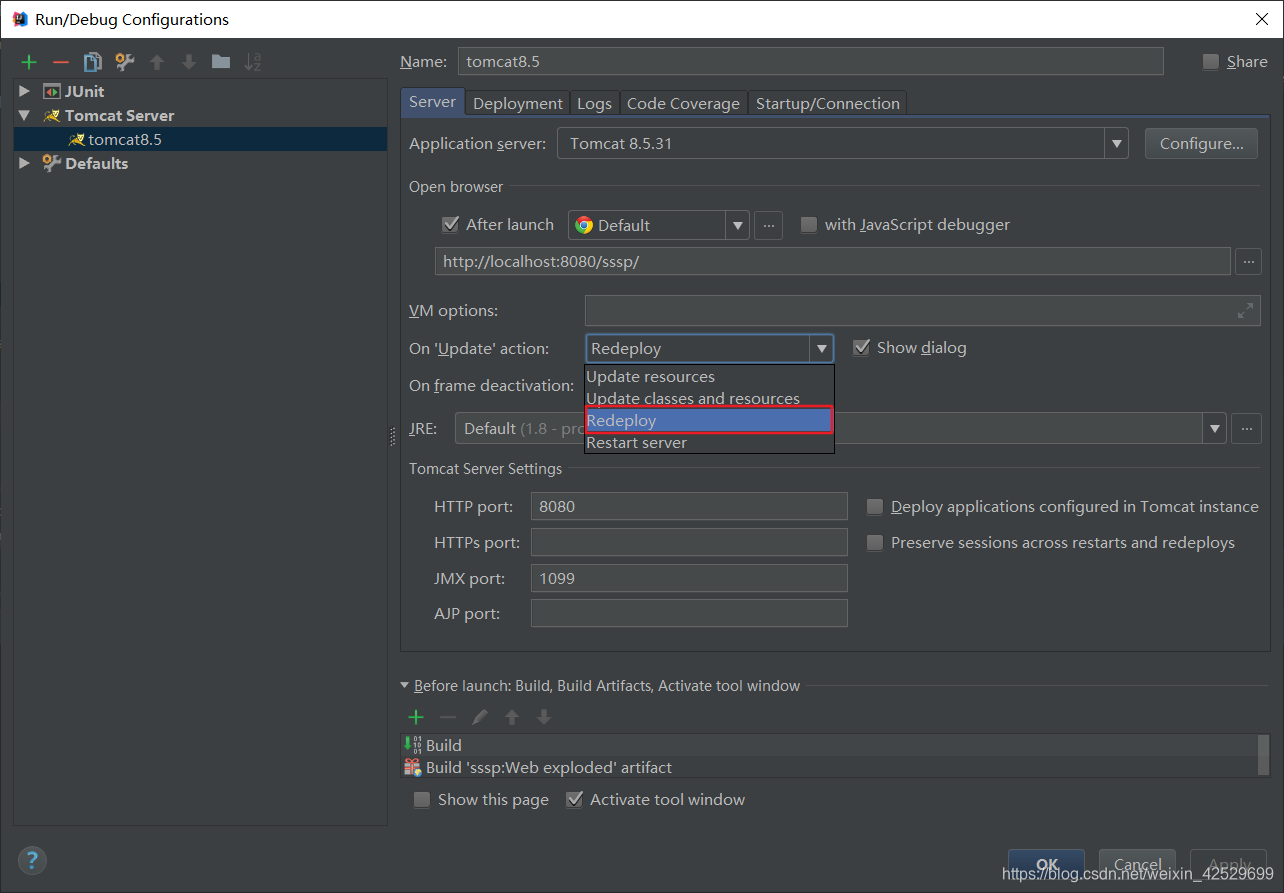This screenshot has height=893, width=1284.
Task: Expand the Defaults tree node
Action: pyautogui.click(x=25, y=164)
